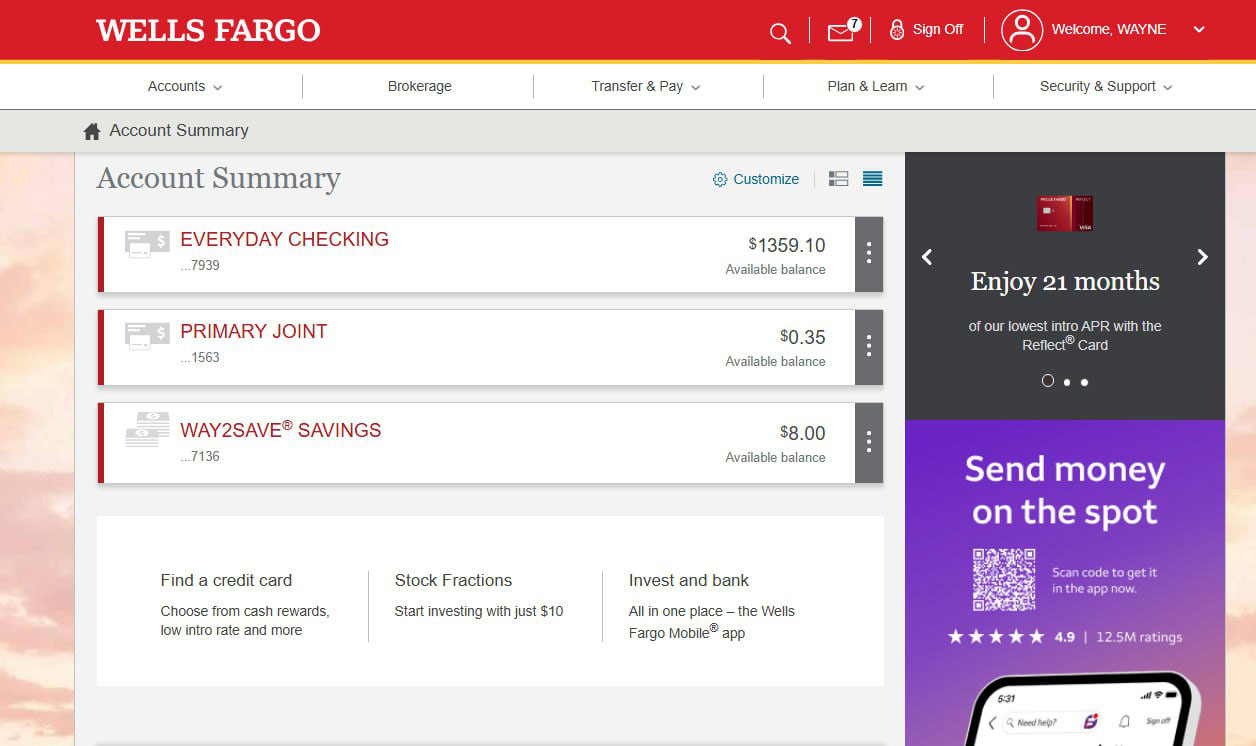Viewport: 1256px width, 746px height.
Task: Switch to expanded card view layout
Action: [x=838, y=179]
